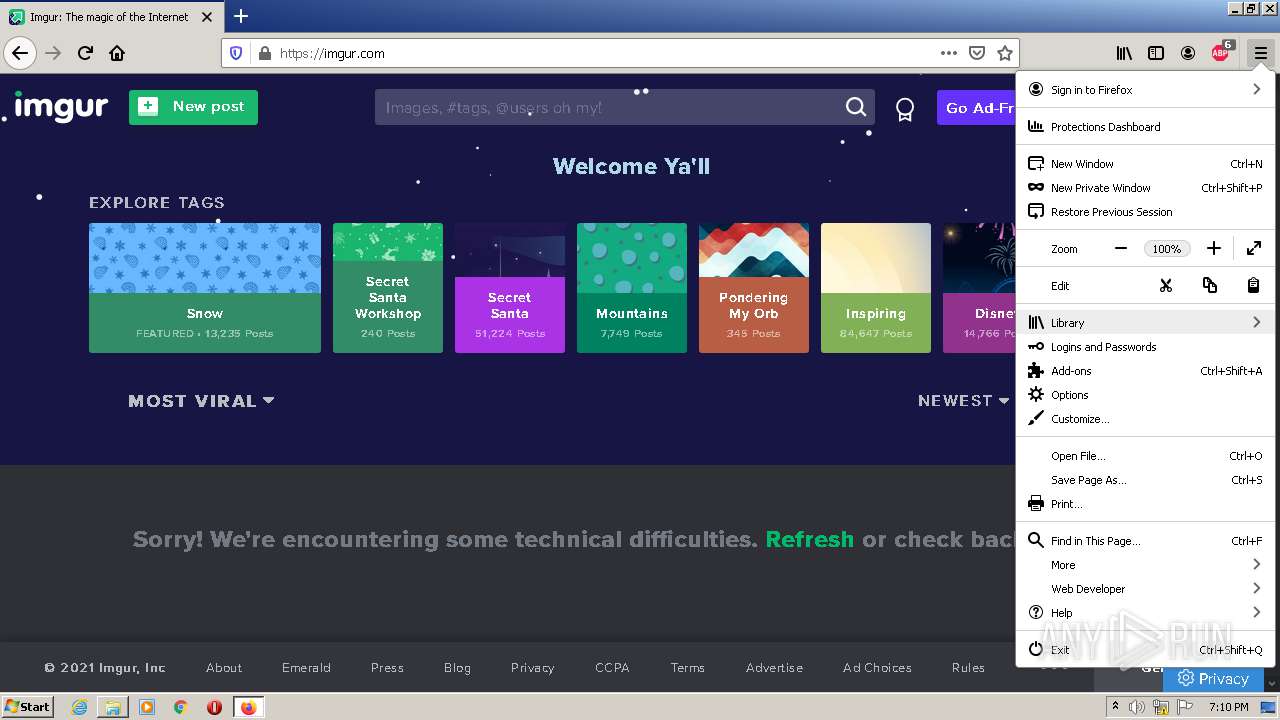
Task: Open the Emerald footer link
Action: 306,668
